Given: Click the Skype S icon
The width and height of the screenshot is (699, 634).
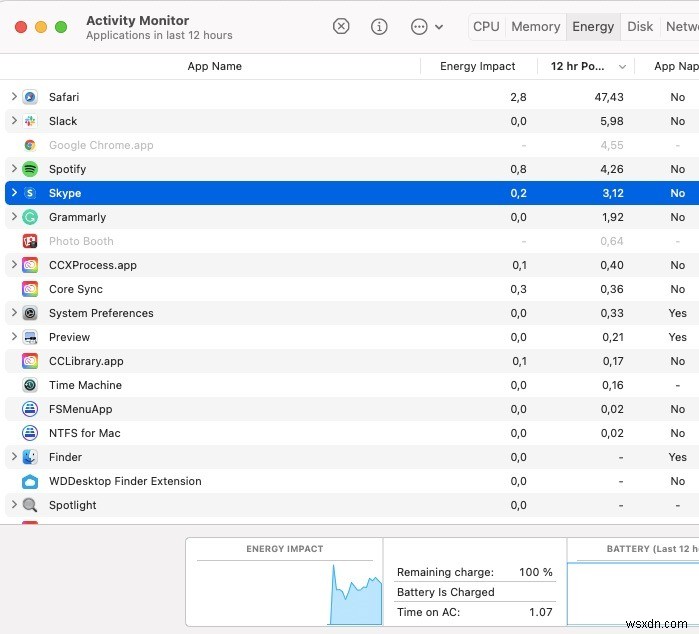Looking at the screenshot, I should [30, 193].
